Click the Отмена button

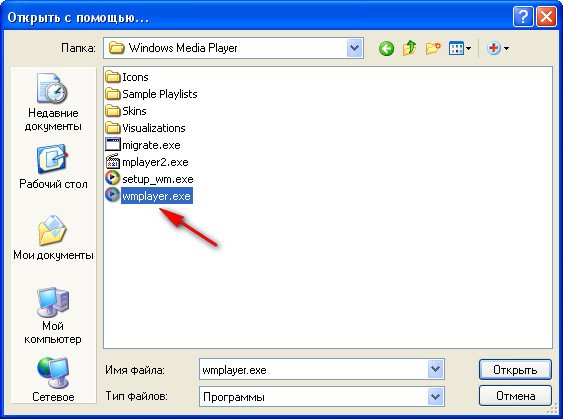(515, 396)
